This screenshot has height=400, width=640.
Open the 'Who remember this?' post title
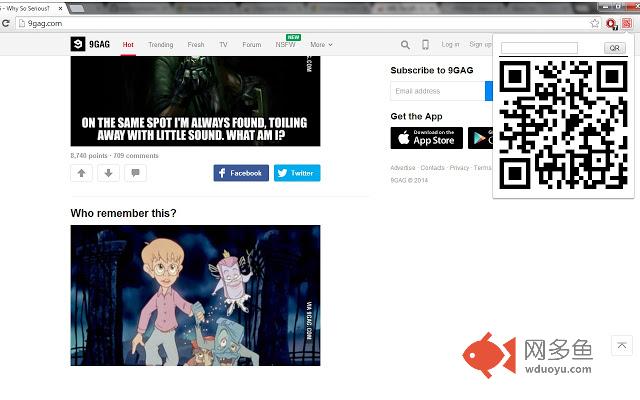click(123, 213)
